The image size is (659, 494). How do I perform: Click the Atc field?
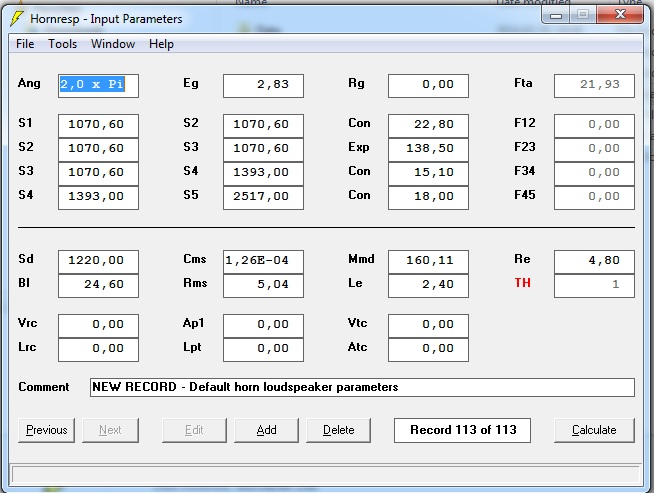428,349
